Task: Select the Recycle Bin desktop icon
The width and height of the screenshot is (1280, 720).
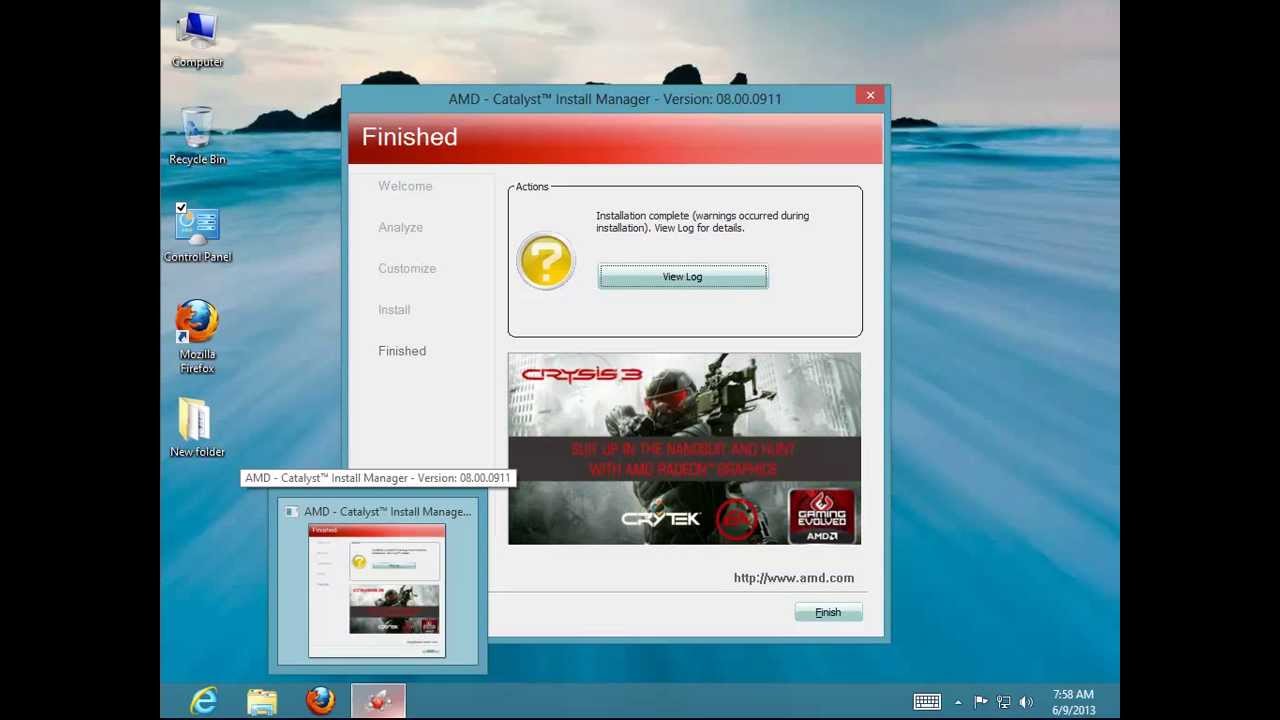Action: point(197,137)
